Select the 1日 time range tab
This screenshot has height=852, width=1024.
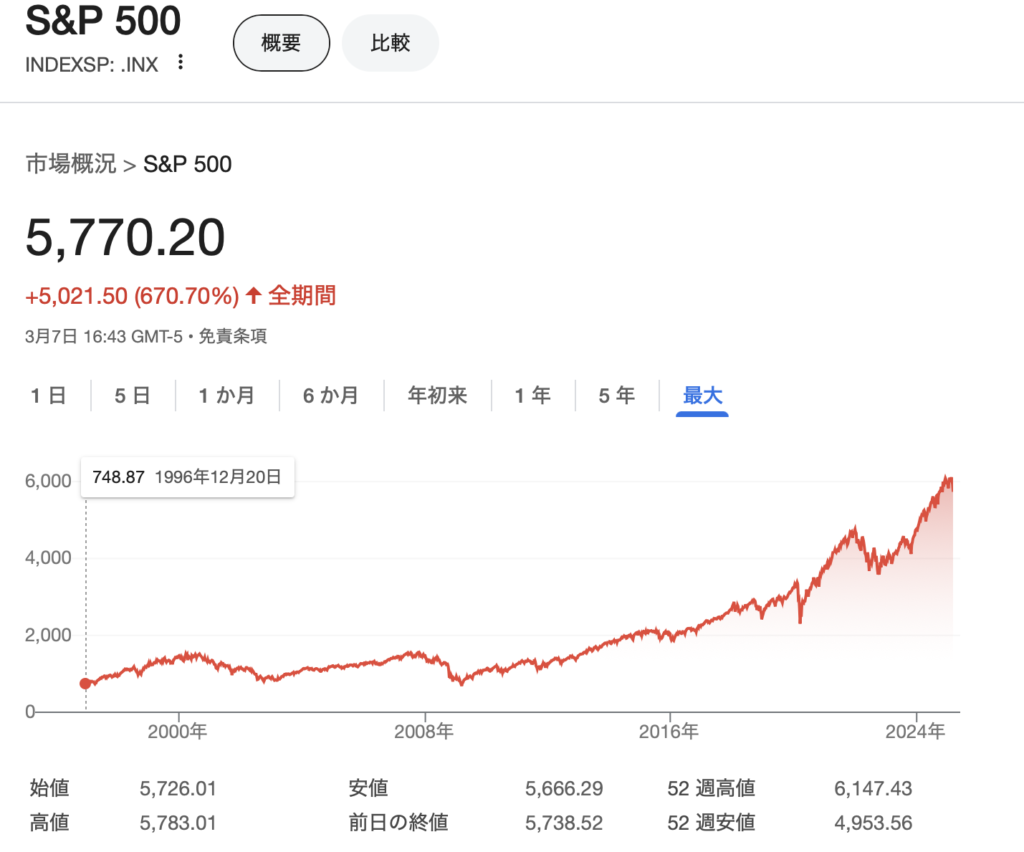click(x=48, y=395)
